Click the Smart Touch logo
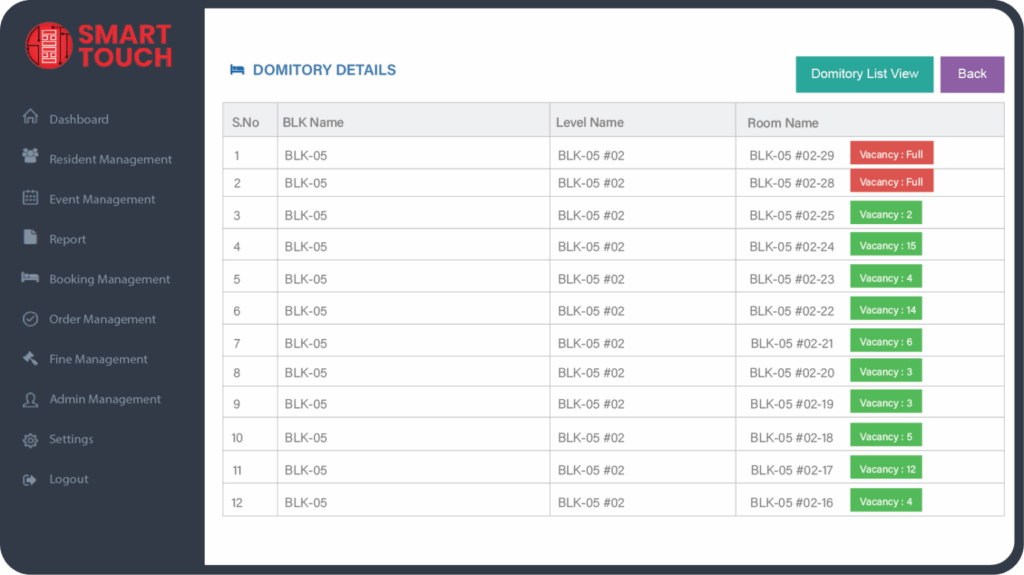Viewport: 1024px width, 575px height. click(x=98, y=46)
